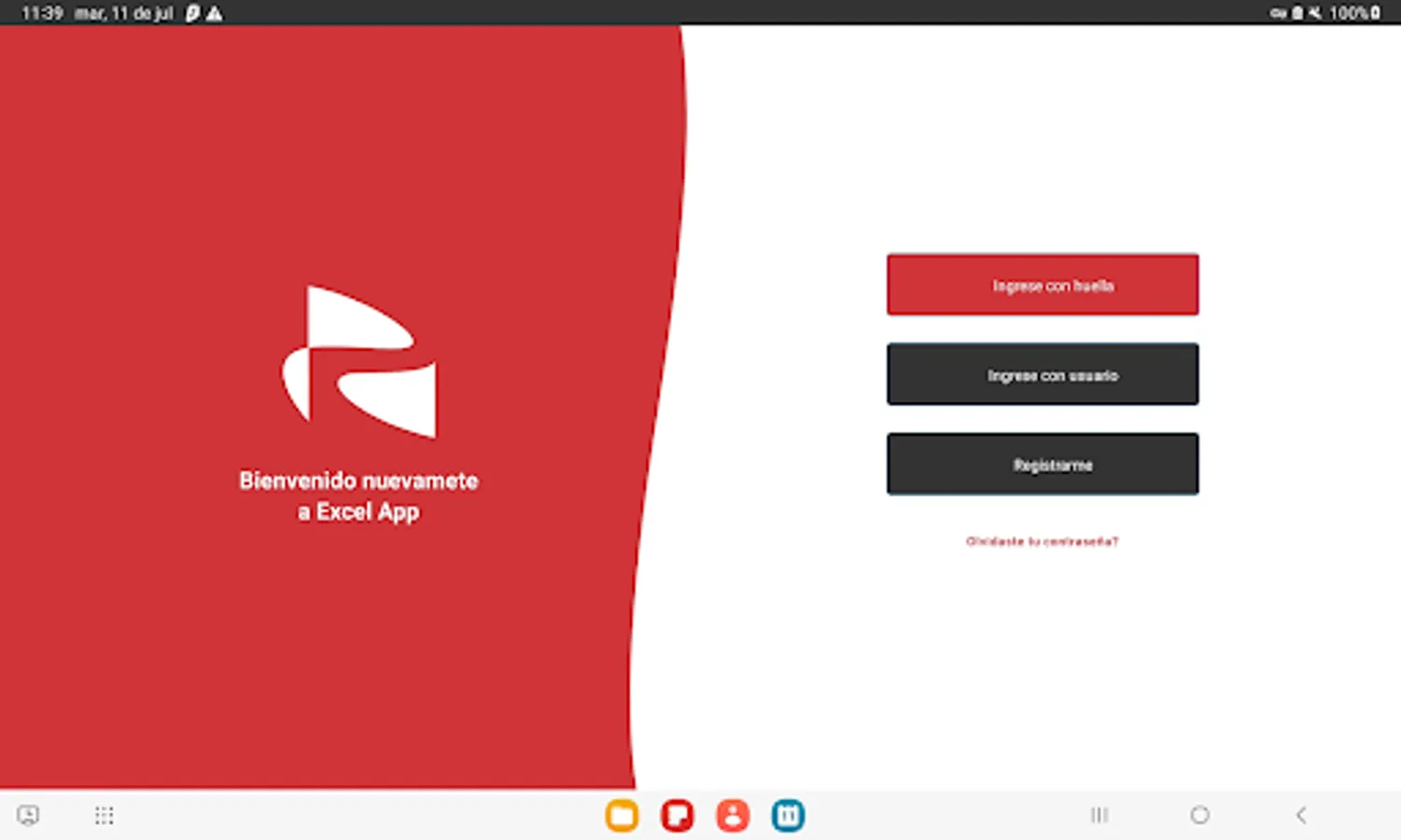Open the blue calendar app in the taskbar
The image size is (1401, 840).
(788, 816)
